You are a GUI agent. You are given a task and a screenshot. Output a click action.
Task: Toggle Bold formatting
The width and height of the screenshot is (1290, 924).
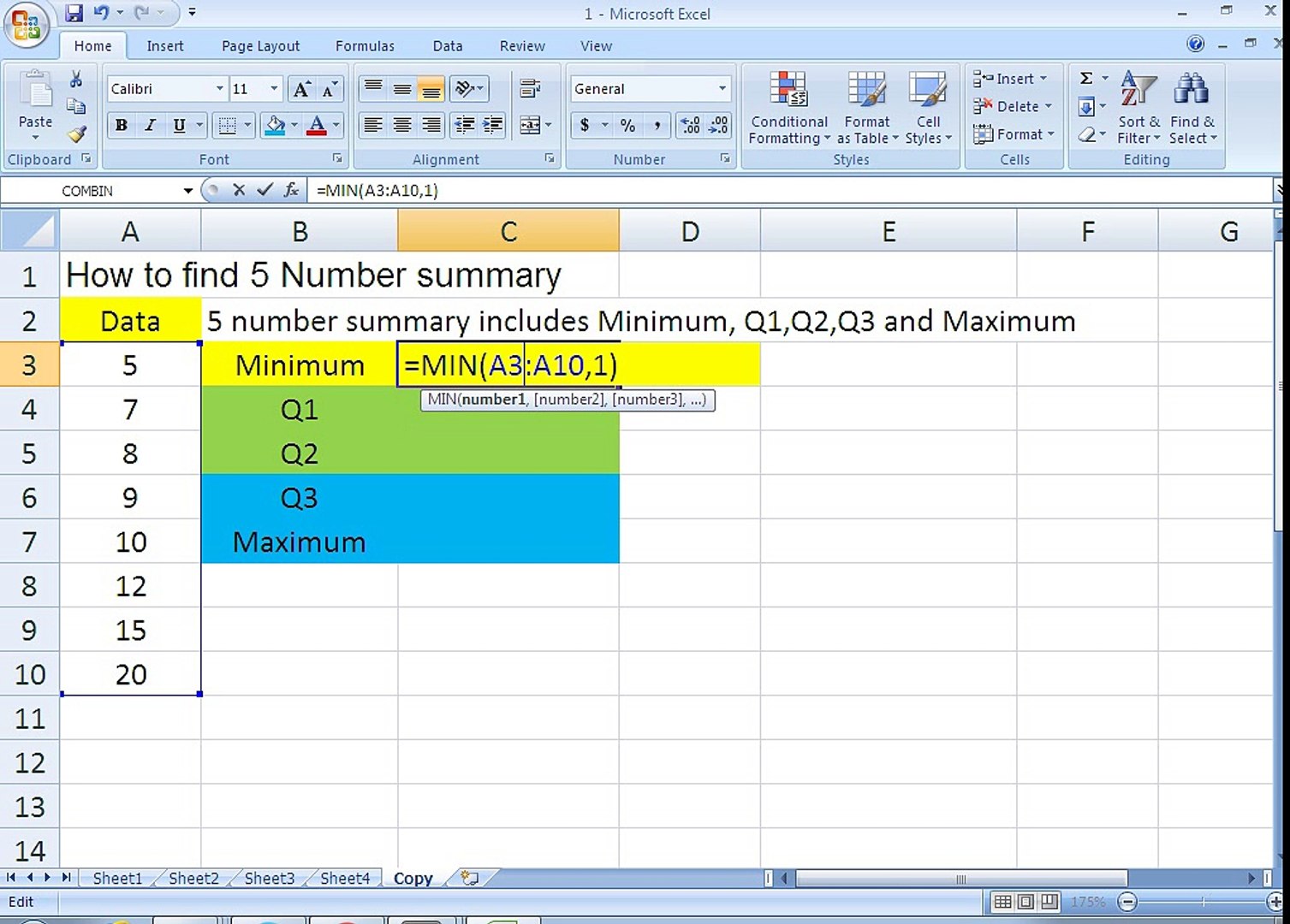(122, 126)
